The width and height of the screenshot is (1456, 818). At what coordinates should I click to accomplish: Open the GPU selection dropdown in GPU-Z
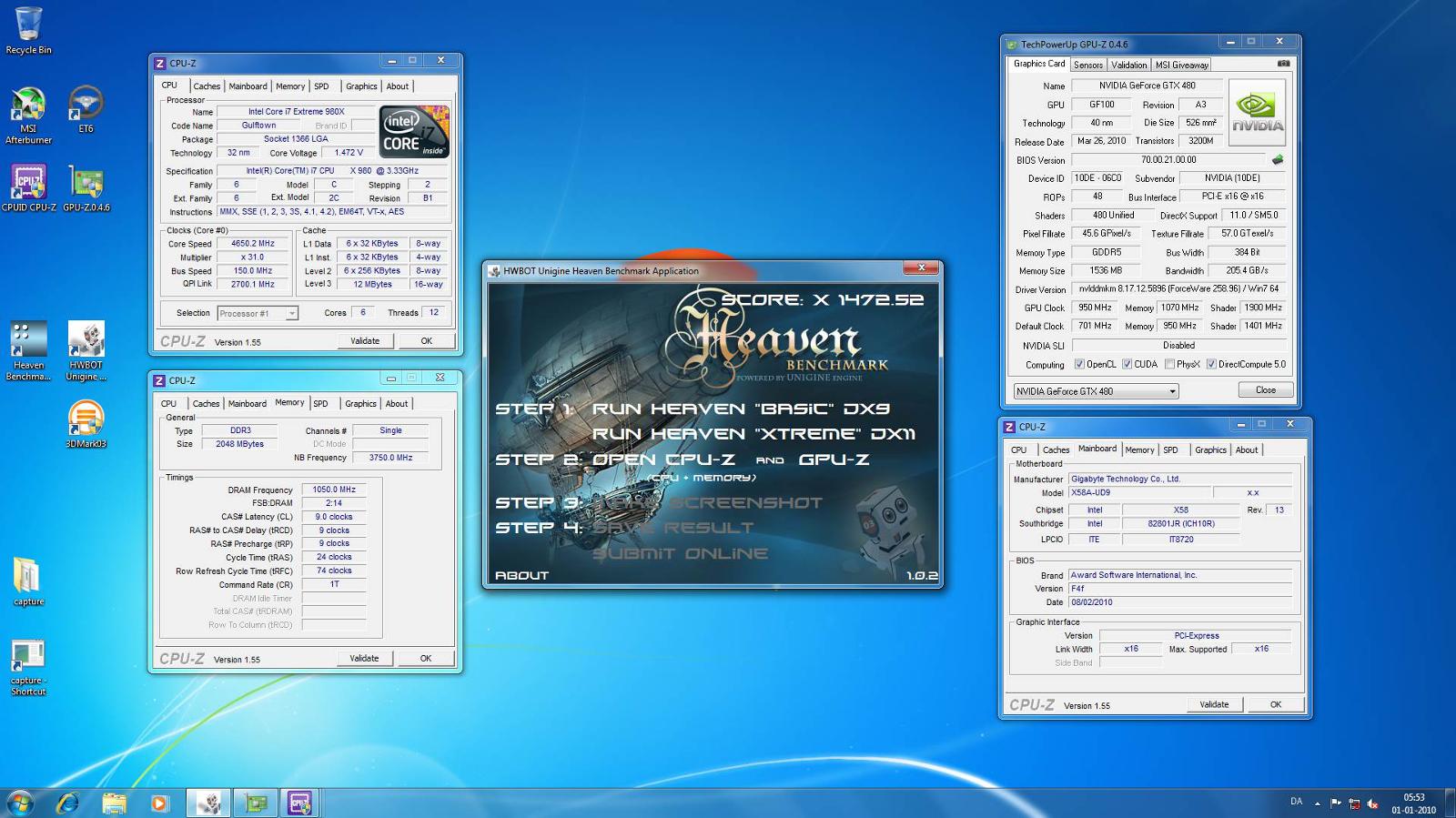pos(1096,391)
